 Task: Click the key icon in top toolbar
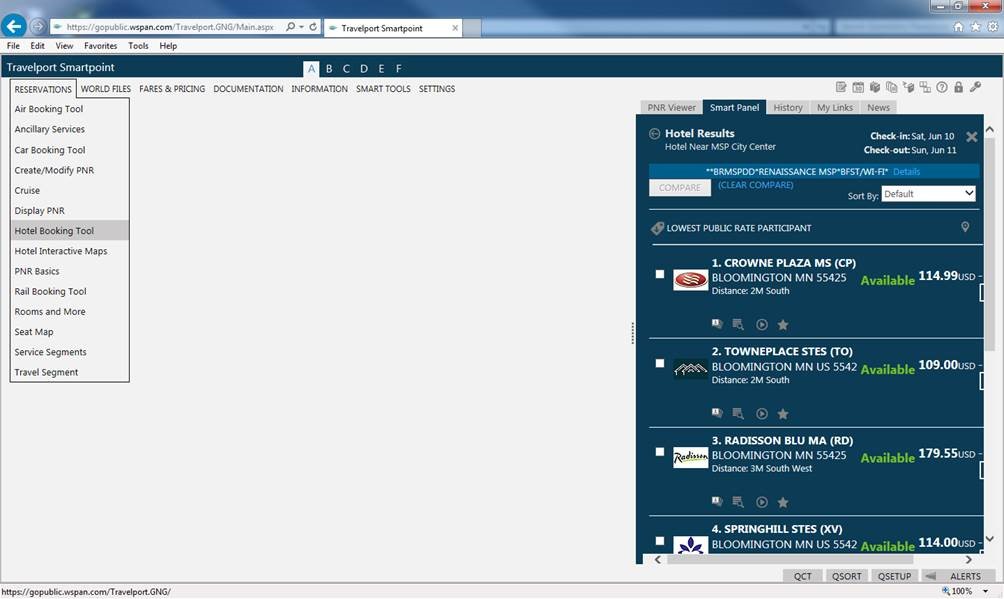click(x=975, y=87)
